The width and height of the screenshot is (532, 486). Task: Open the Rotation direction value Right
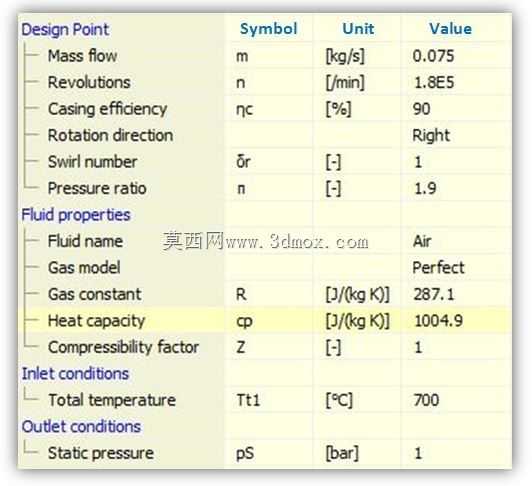coord(431,135)
